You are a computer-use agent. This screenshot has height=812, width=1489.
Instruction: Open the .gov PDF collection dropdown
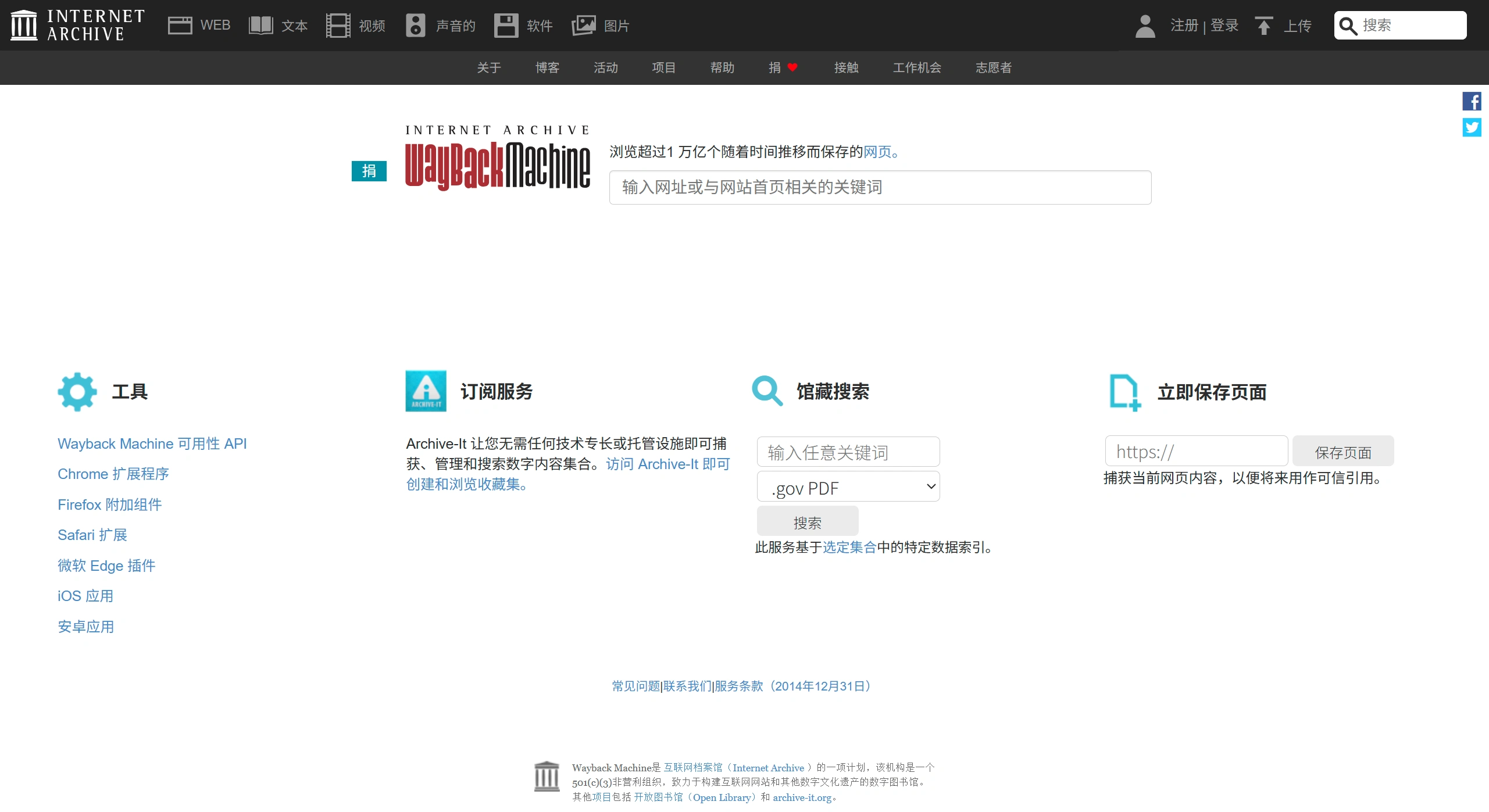(848, 487)
